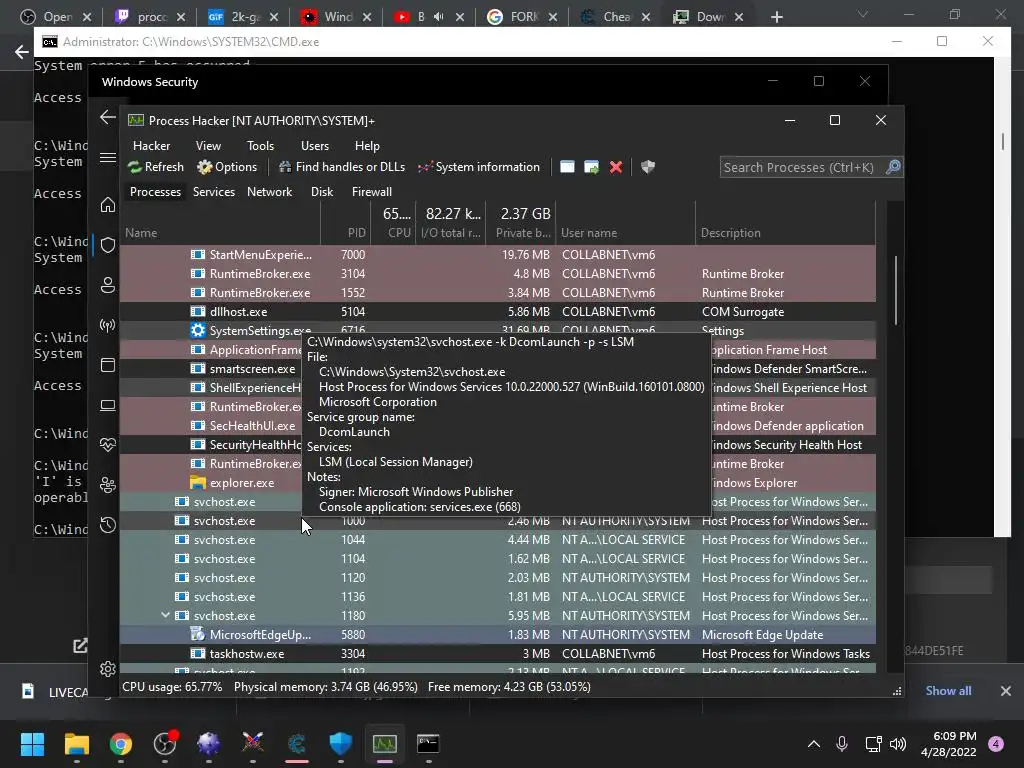Select svchost.exe with PID 1044
Screen dimensions: 1024x768
click(x=498, y=539)
